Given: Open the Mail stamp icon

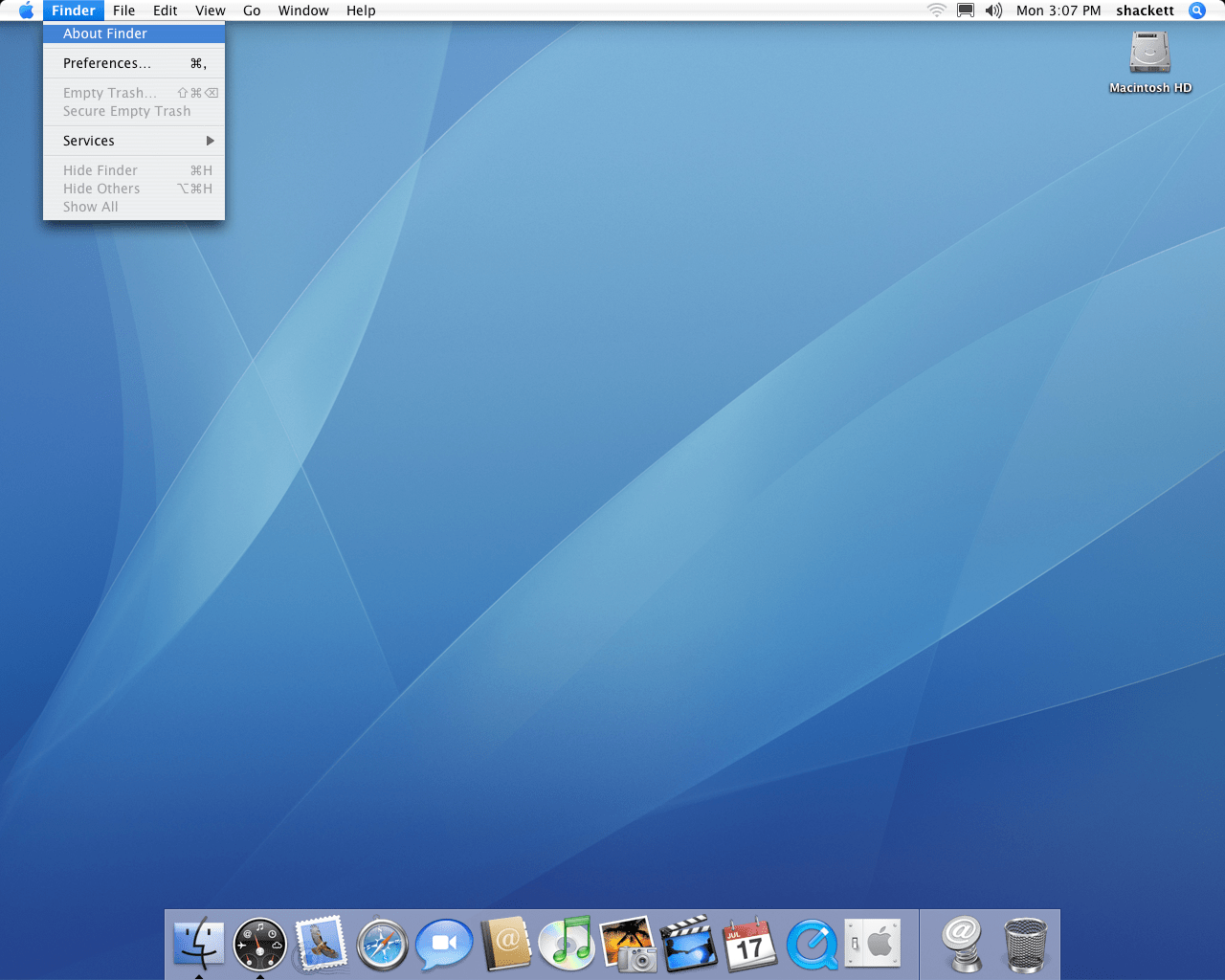Looking at the screenshot, I should (321, 944).
